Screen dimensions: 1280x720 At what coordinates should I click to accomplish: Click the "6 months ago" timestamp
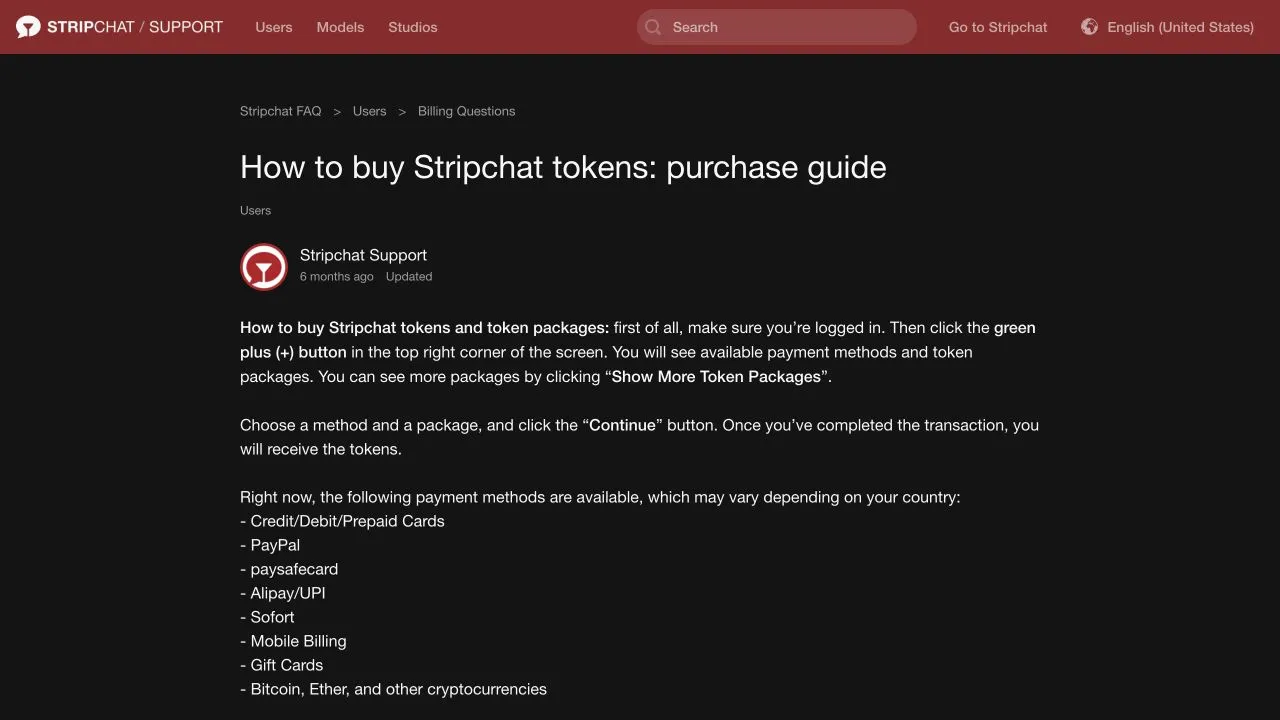(x=337, y=276)
